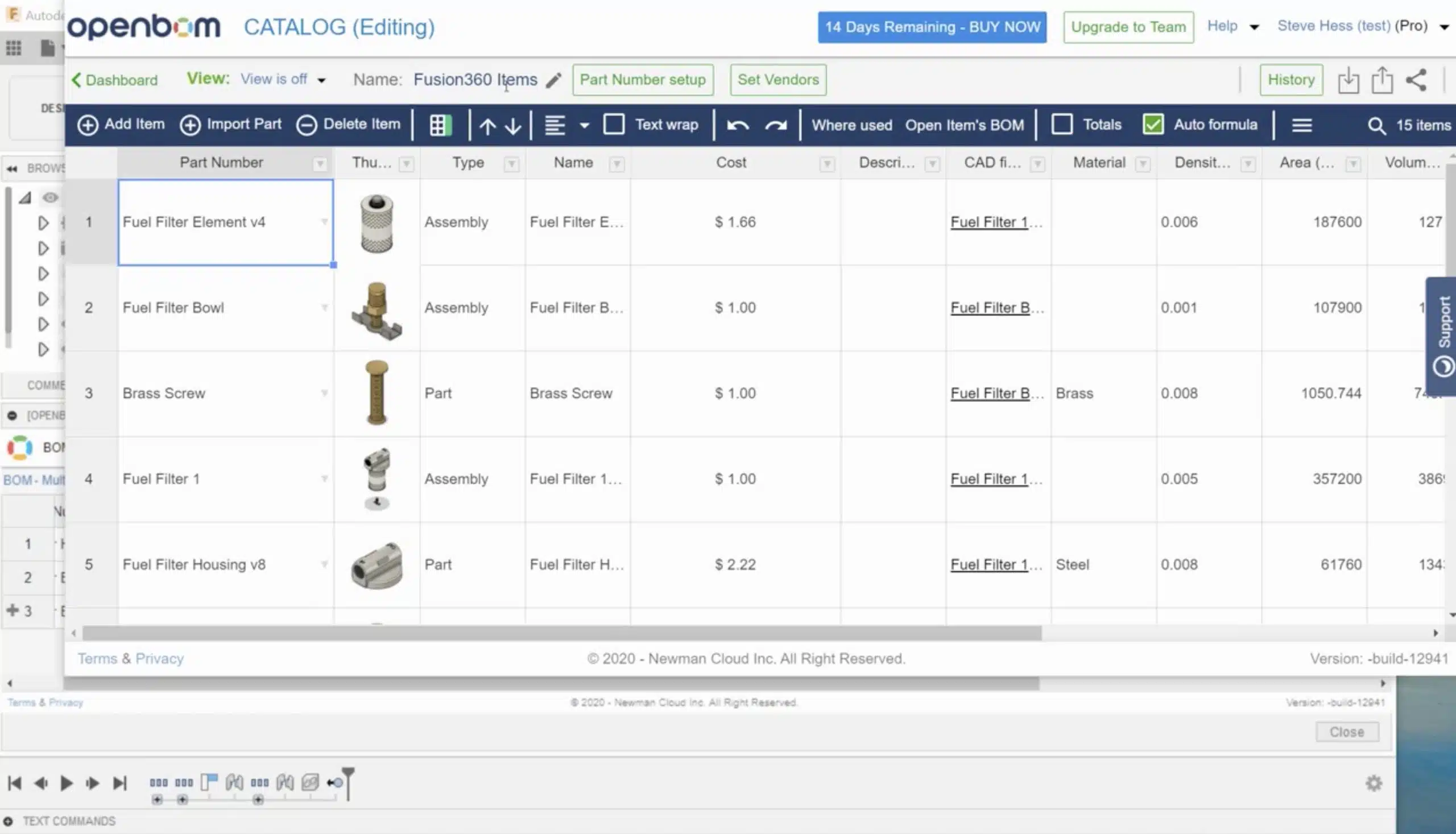Step back one feature in the Fusion timeline
This screenshot has height=834, width=1456.
40,783
